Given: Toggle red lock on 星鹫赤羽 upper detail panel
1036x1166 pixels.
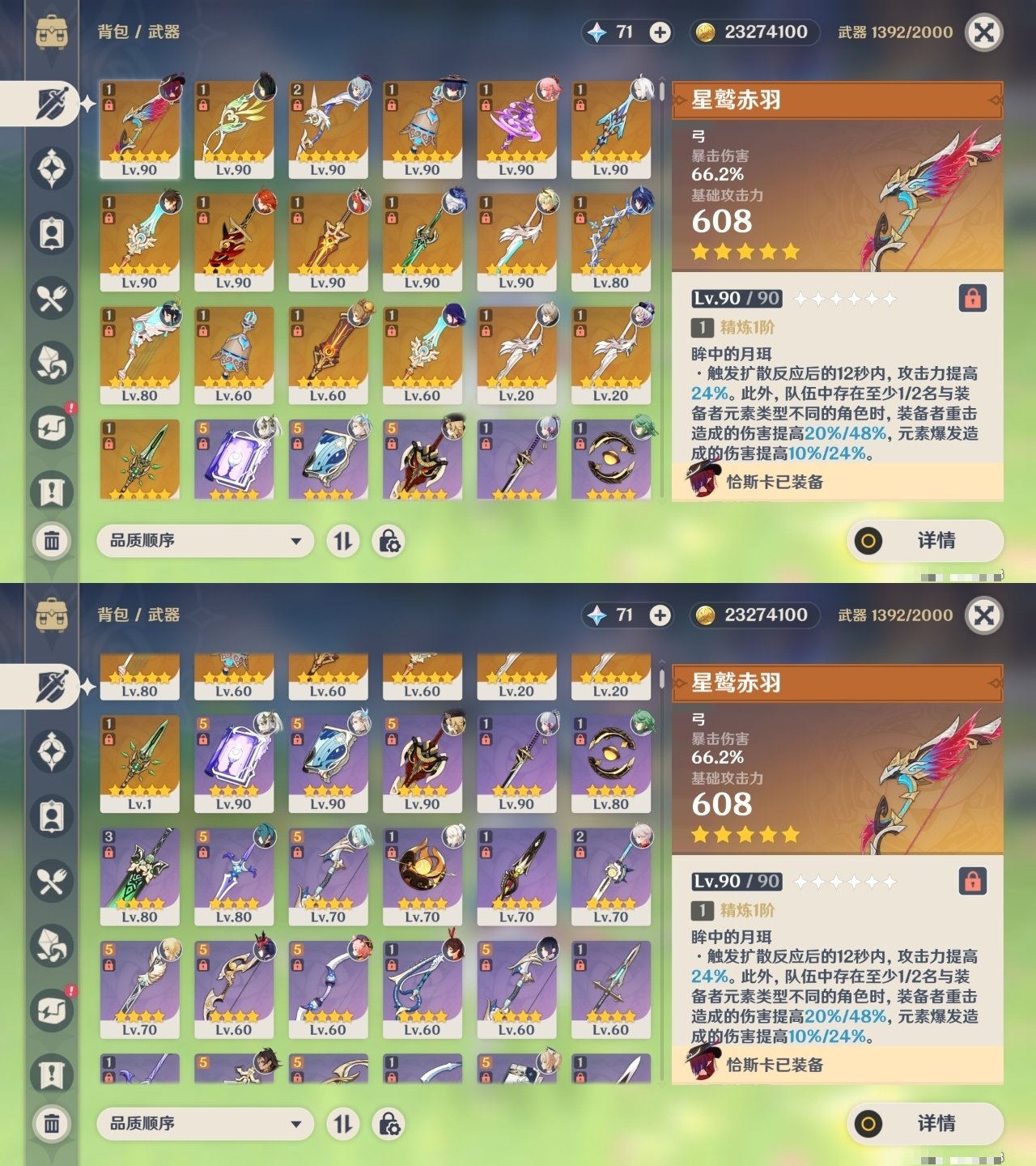Looking at the screenshot, I should point(973,298).
